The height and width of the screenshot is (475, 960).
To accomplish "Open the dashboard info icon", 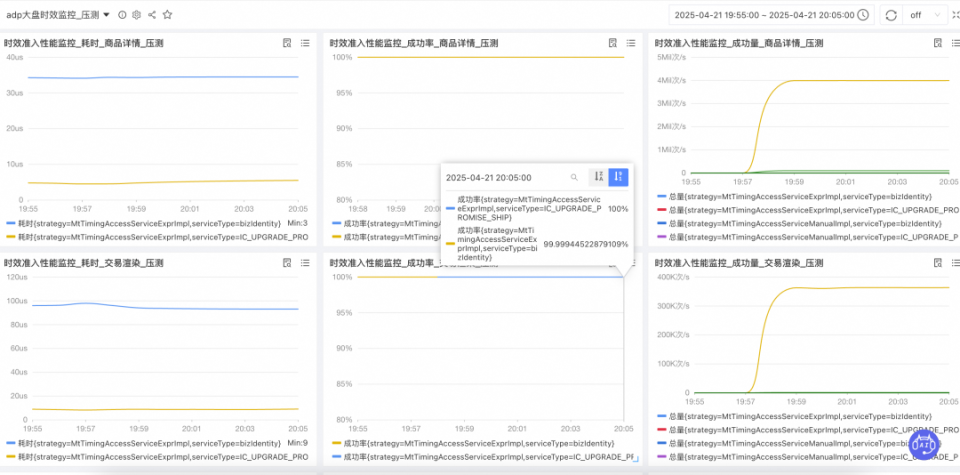I will 122,15.
